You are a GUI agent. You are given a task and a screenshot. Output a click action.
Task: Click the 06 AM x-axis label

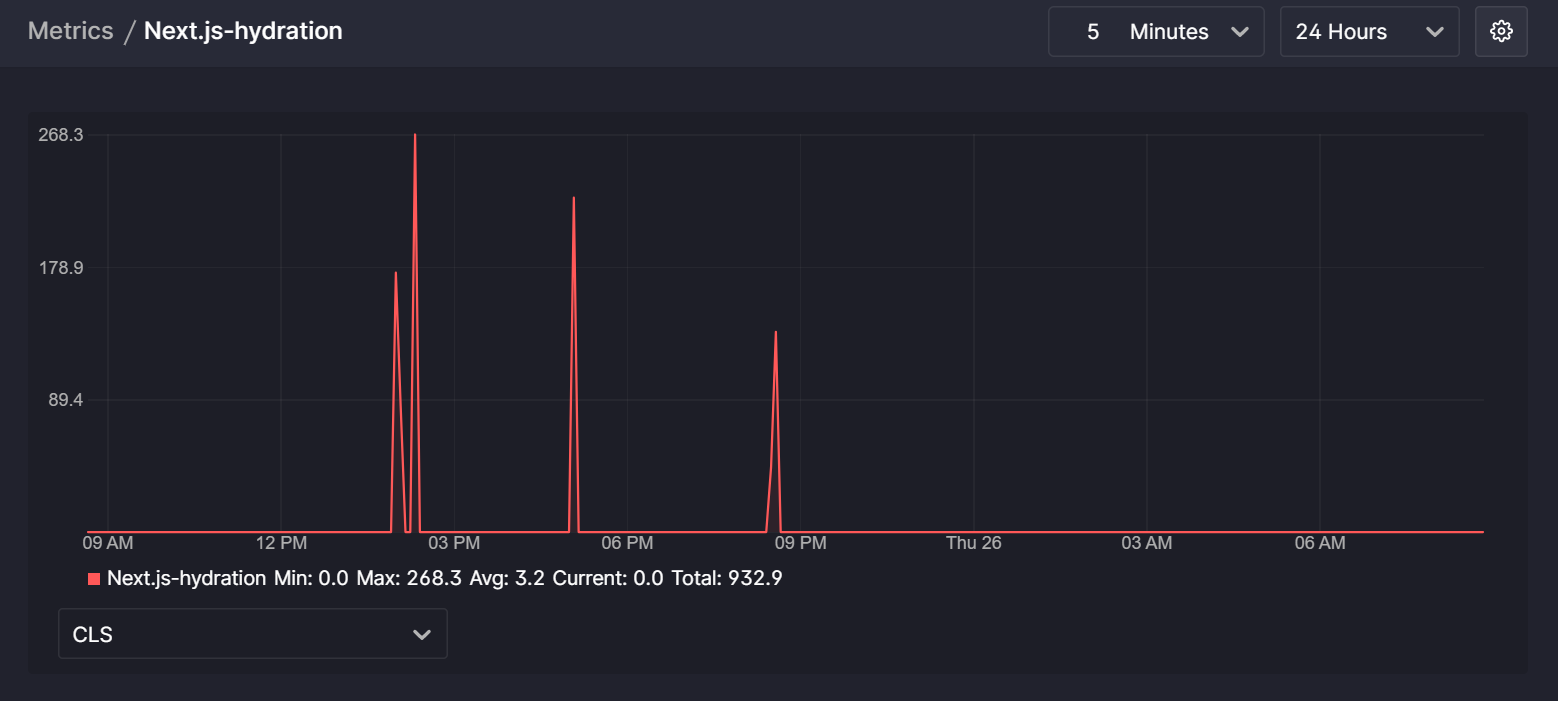coord(1320,543)
